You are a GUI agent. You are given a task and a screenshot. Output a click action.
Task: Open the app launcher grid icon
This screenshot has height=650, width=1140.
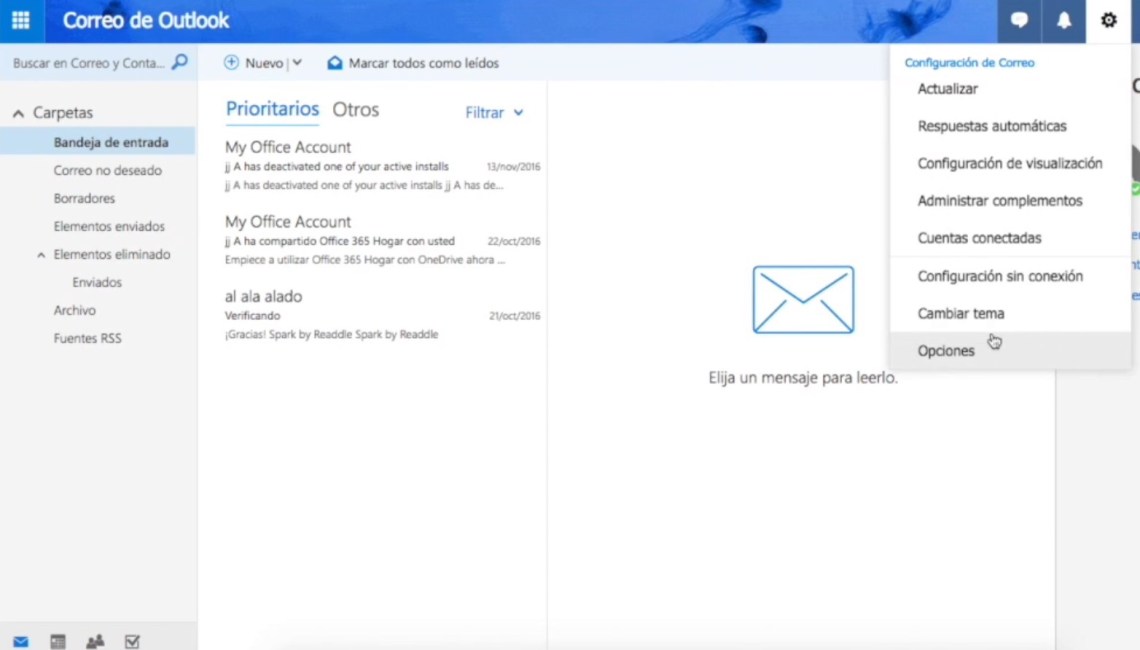pos(21,21)
